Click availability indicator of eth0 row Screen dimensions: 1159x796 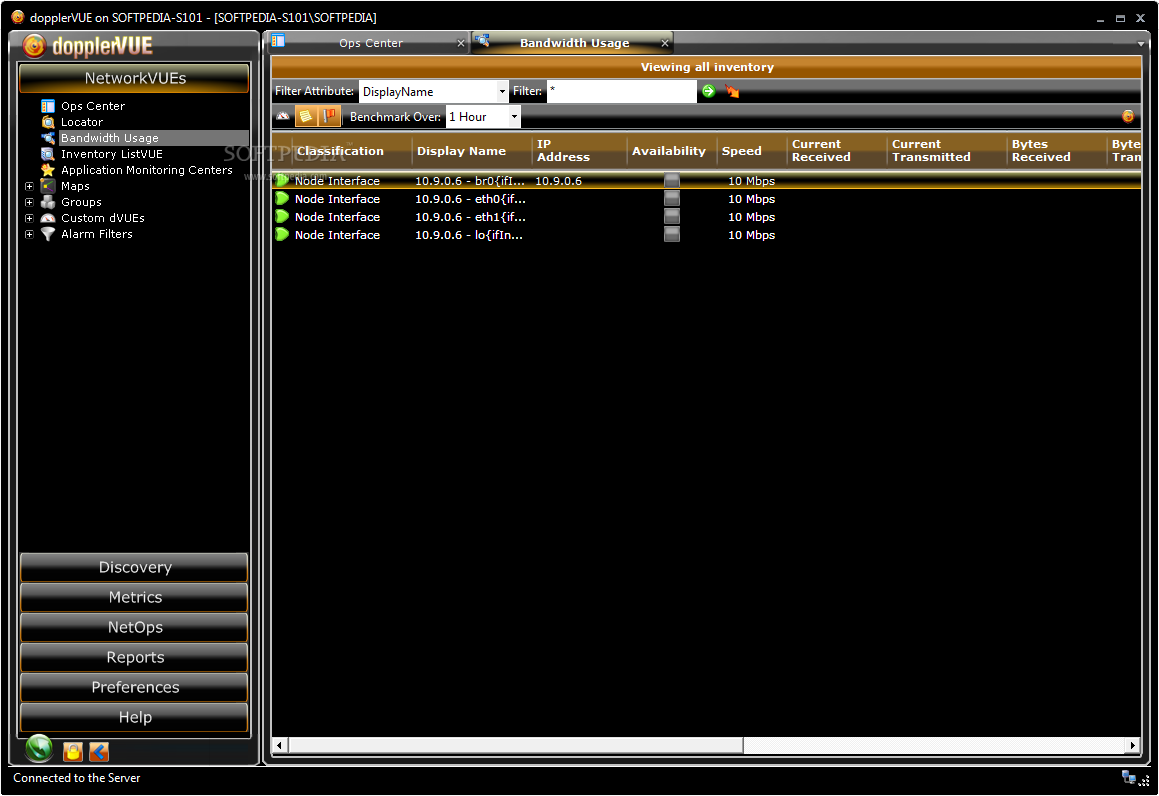point(672,198)
